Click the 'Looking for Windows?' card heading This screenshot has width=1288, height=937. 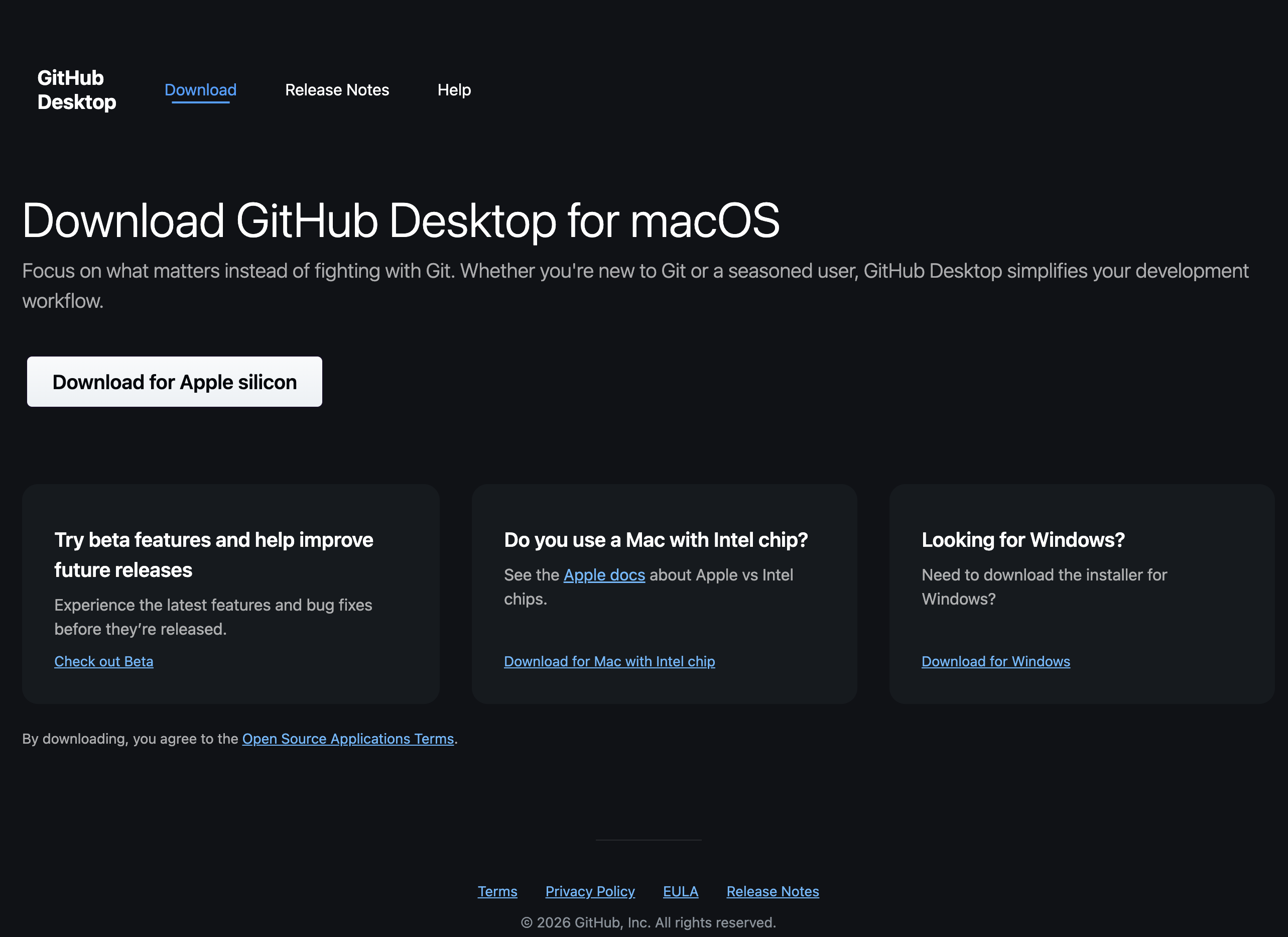pyautogui.click(x=1023, y=540)
